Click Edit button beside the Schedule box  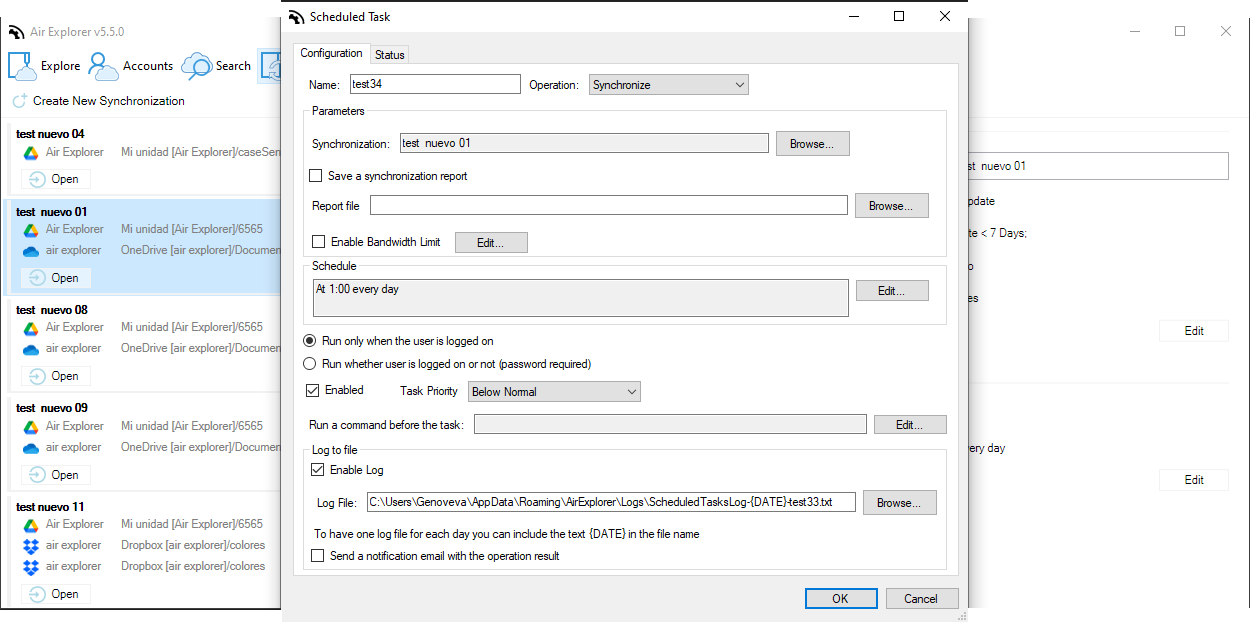coord(891,291)
